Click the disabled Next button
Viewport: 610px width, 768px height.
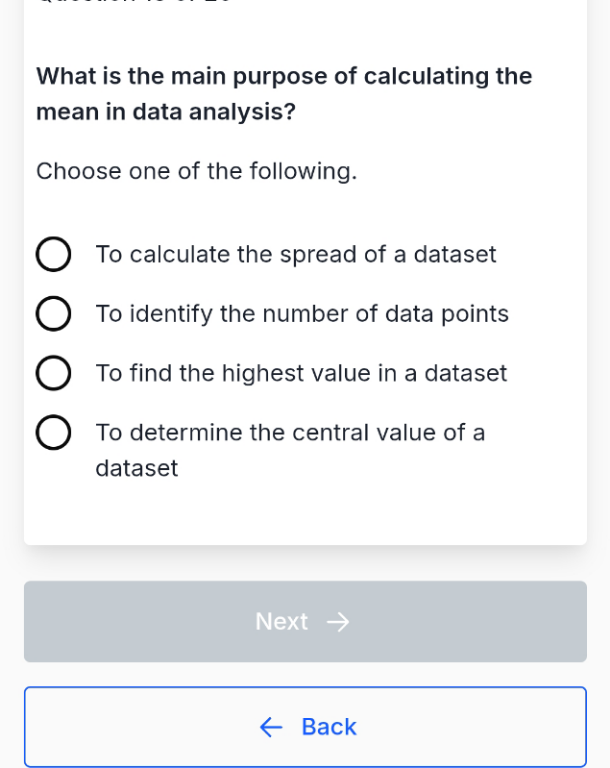tap(305, 622)
